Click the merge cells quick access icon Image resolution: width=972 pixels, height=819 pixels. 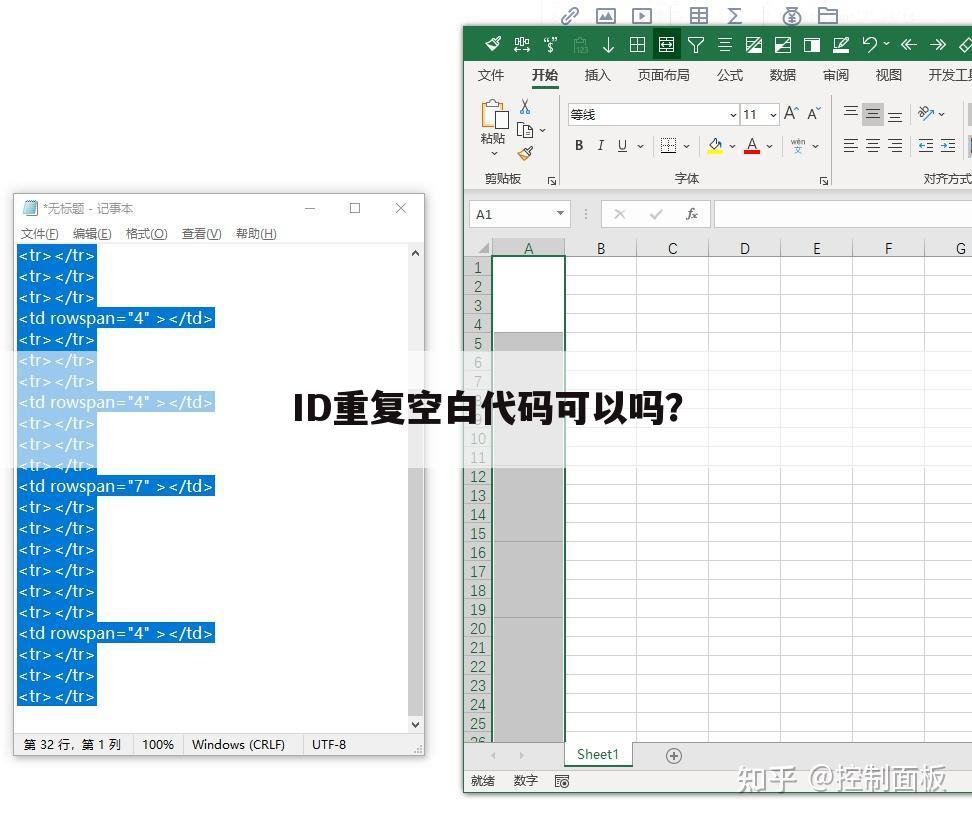666,45
